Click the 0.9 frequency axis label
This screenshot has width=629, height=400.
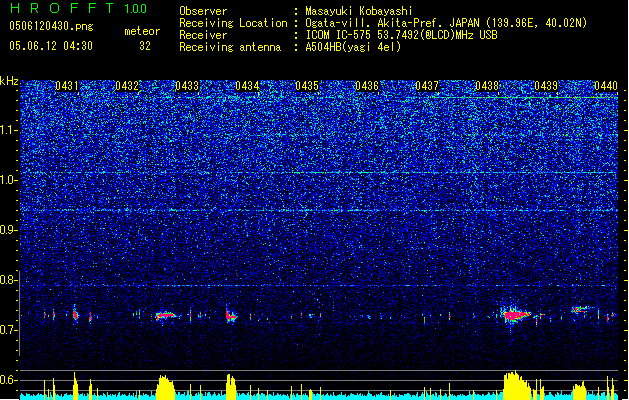point(9,230)
